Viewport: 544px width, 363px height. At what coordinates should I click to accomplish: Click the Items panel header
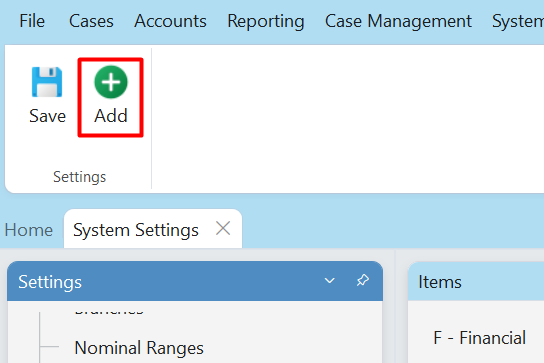coord(476,281)
